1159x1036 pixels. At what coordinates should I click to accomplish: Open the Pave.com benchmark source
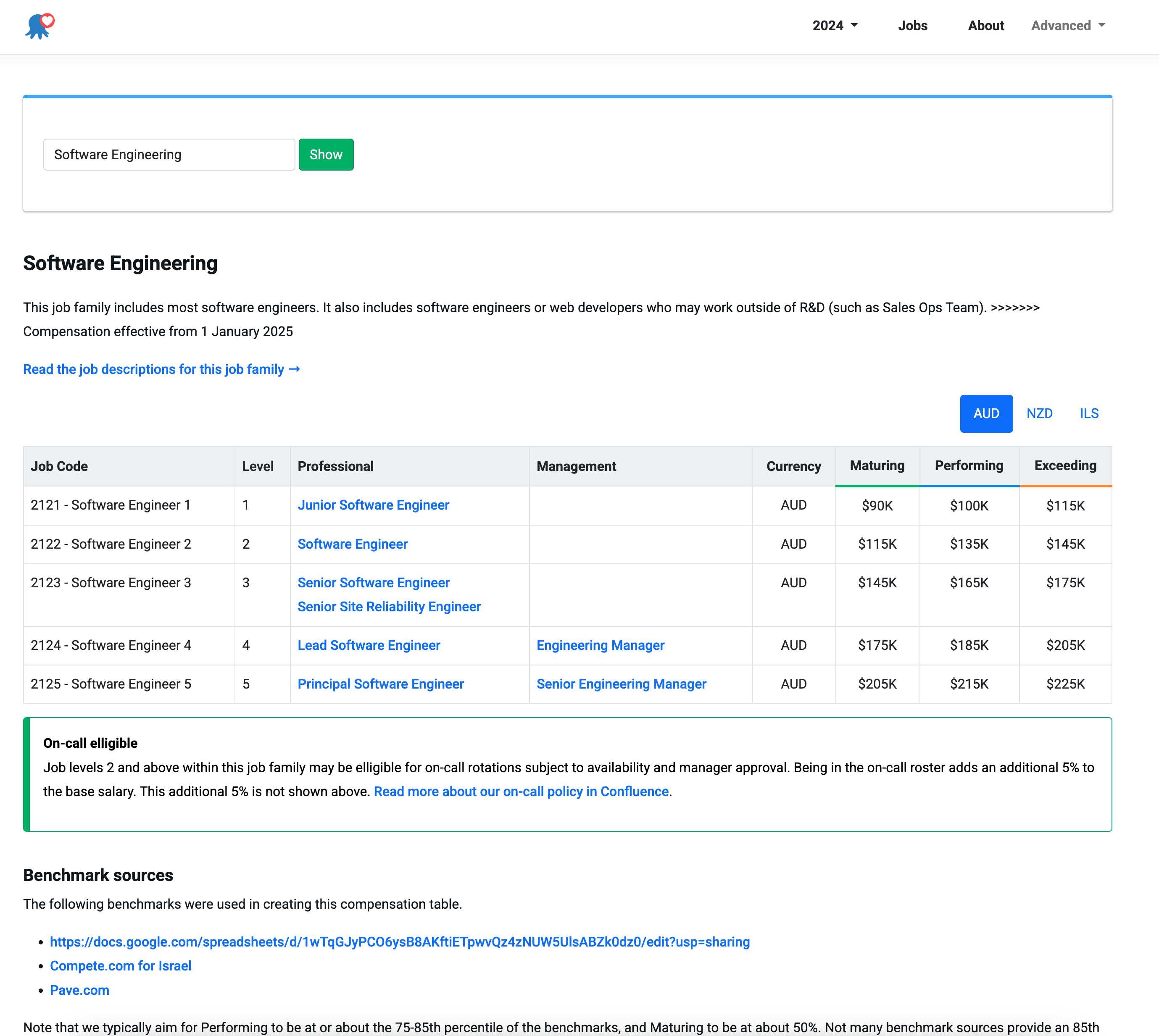pyautogui.click(x=79, y=990)
